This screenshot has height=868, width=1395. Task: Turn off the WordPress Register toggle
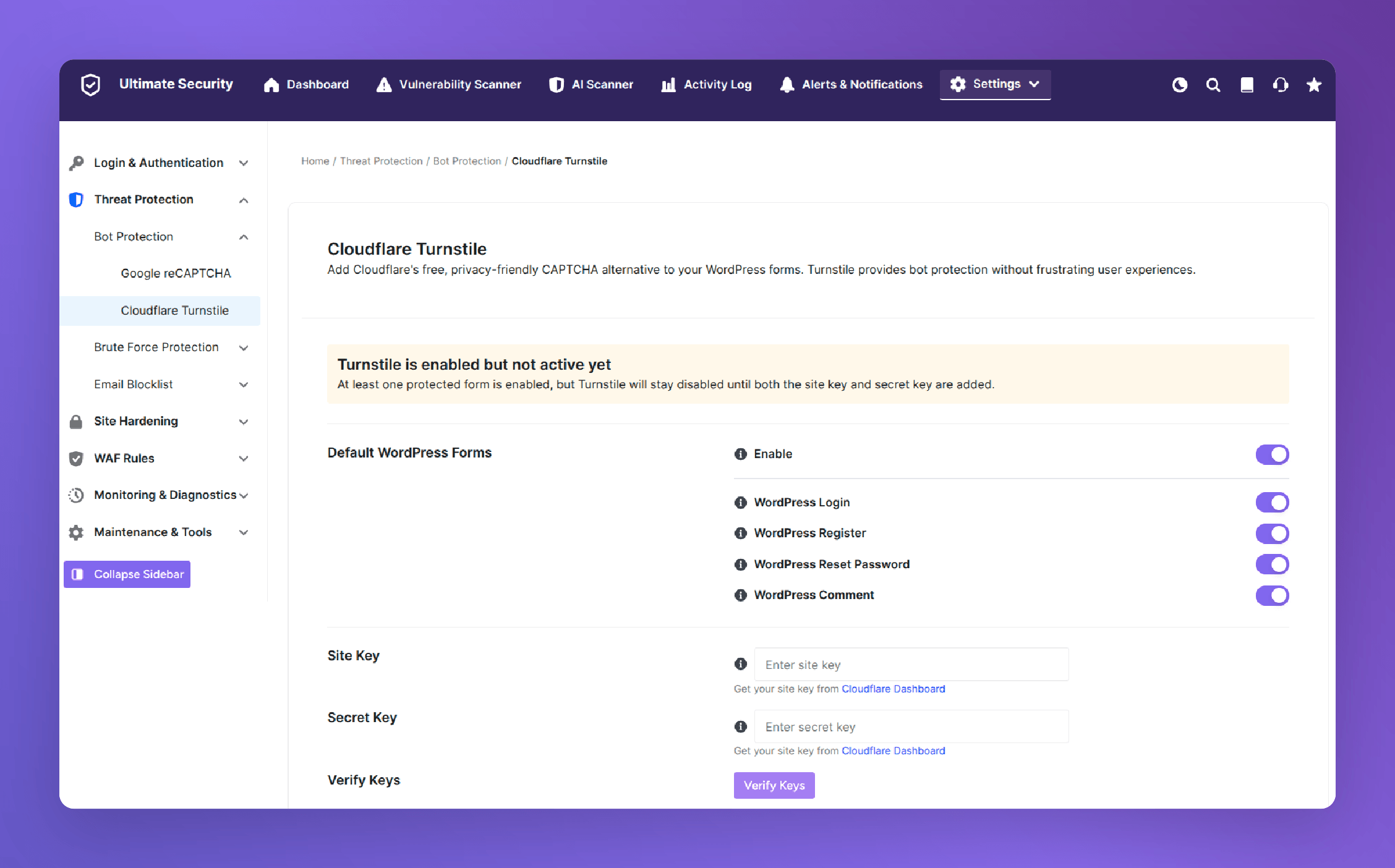[x=1272, y=534]
